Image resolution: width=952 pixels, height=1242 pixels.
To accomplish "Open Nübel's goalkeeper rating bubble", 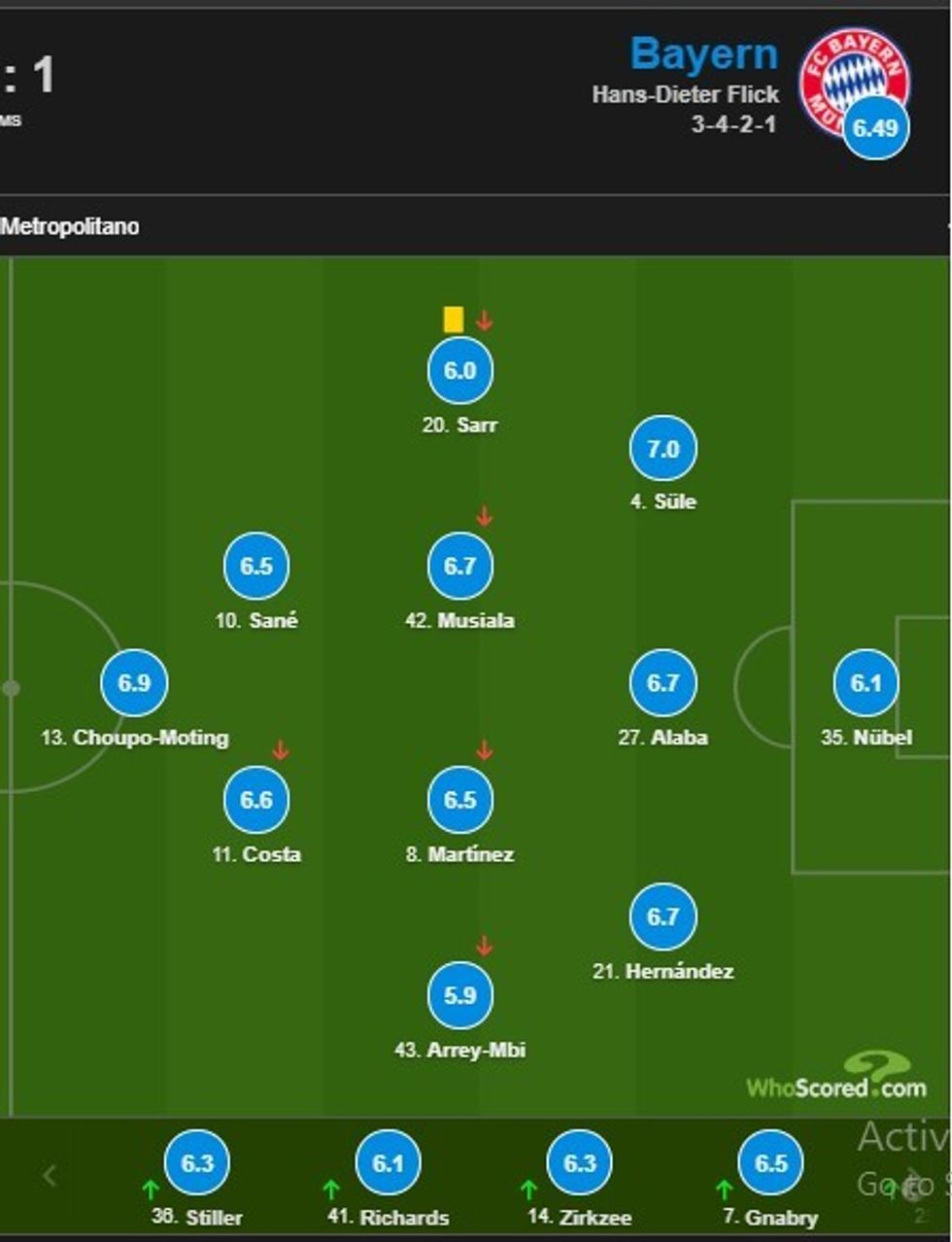I will pyautogui.click(x=866, y=682).
